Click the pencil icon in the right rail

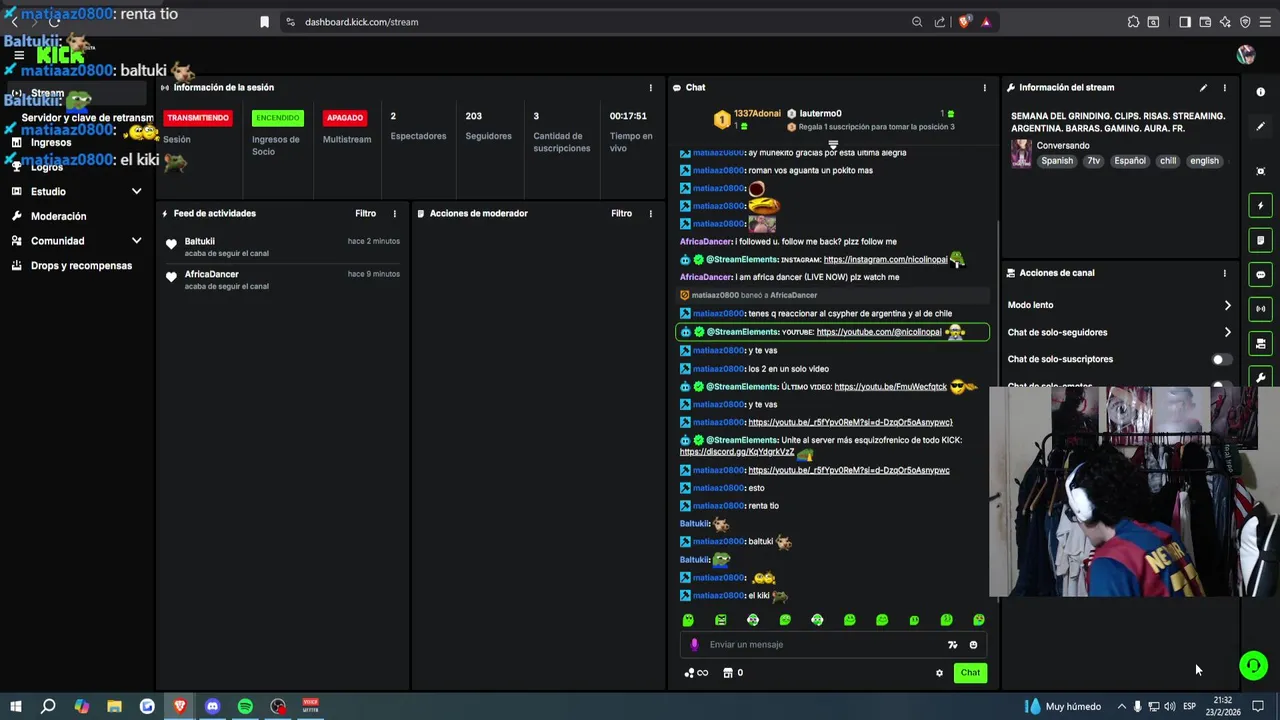pyautogui.click(x=1261, y=127)
